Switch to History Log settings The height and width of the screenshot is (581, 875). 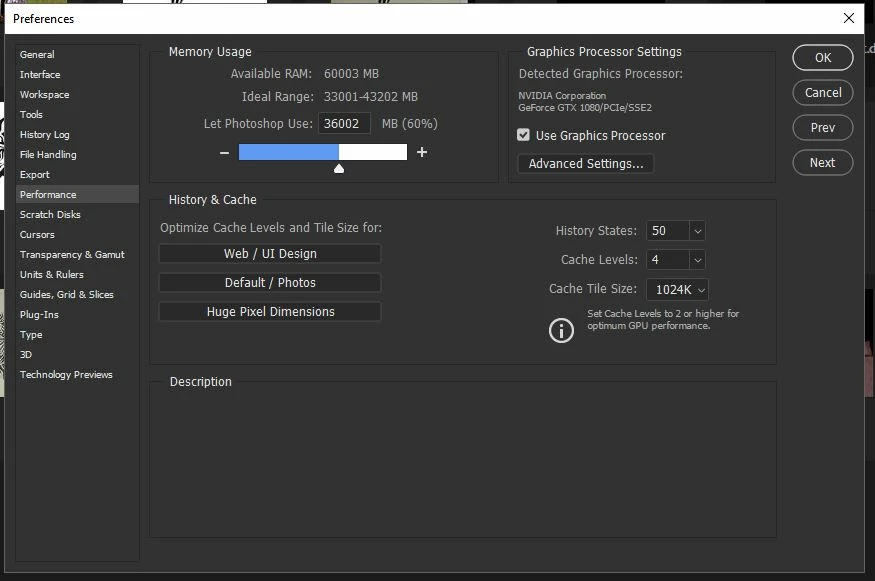[77, 135]
